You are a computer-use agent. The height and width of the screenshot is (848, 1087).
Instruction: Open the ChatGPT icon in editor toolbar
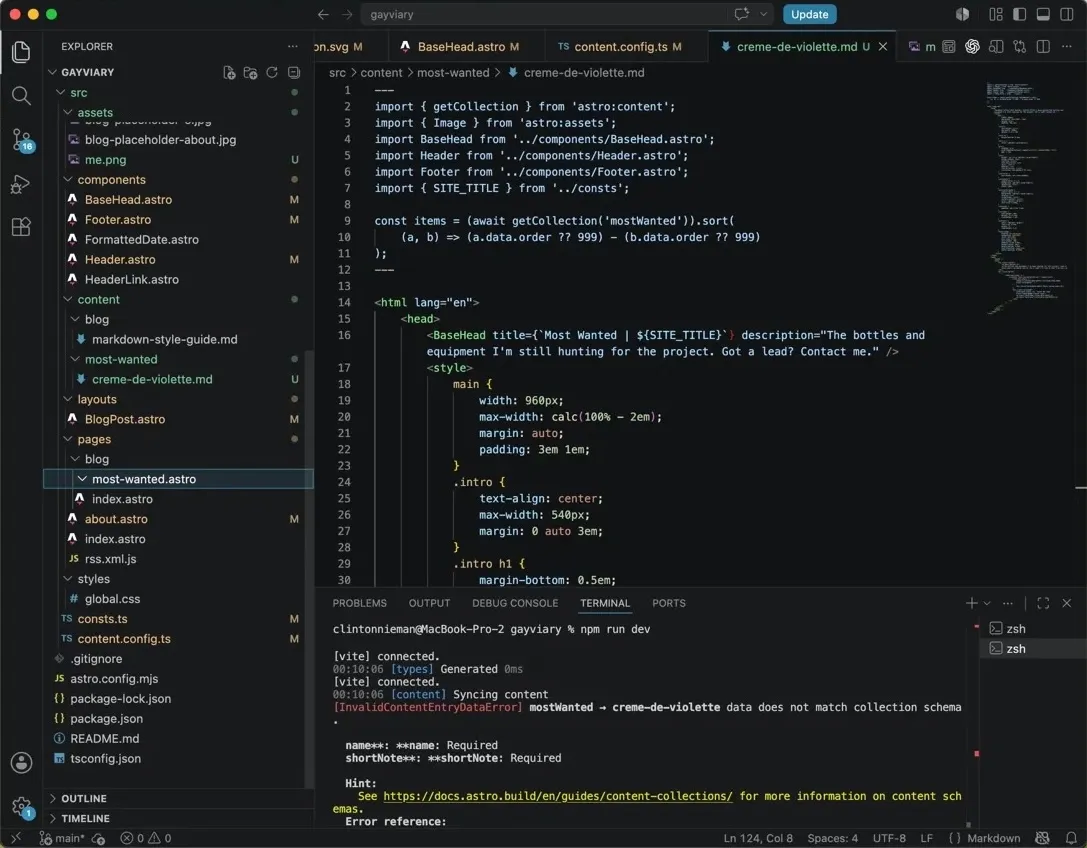coord(973,46)
